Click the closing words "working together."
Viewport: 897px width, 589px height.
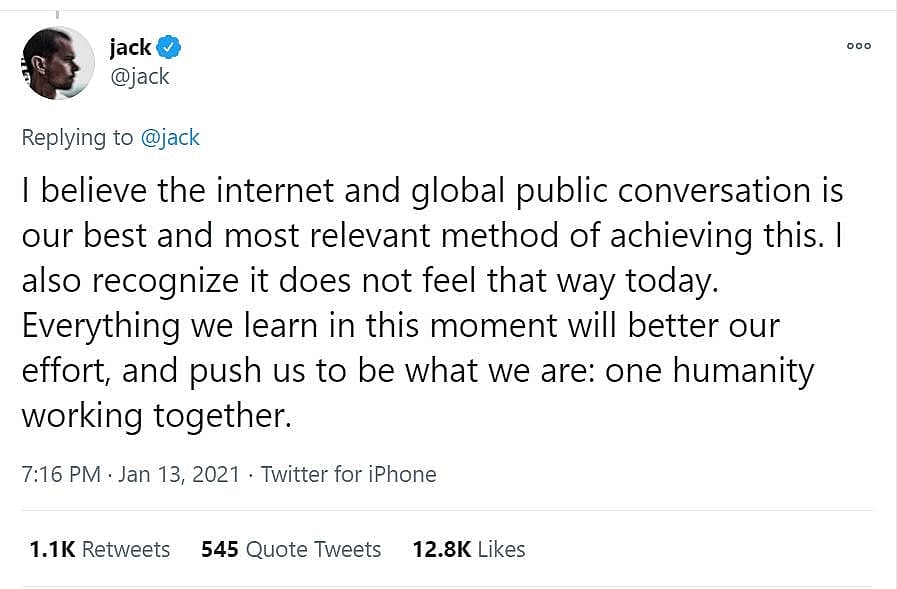coord(156,415)
